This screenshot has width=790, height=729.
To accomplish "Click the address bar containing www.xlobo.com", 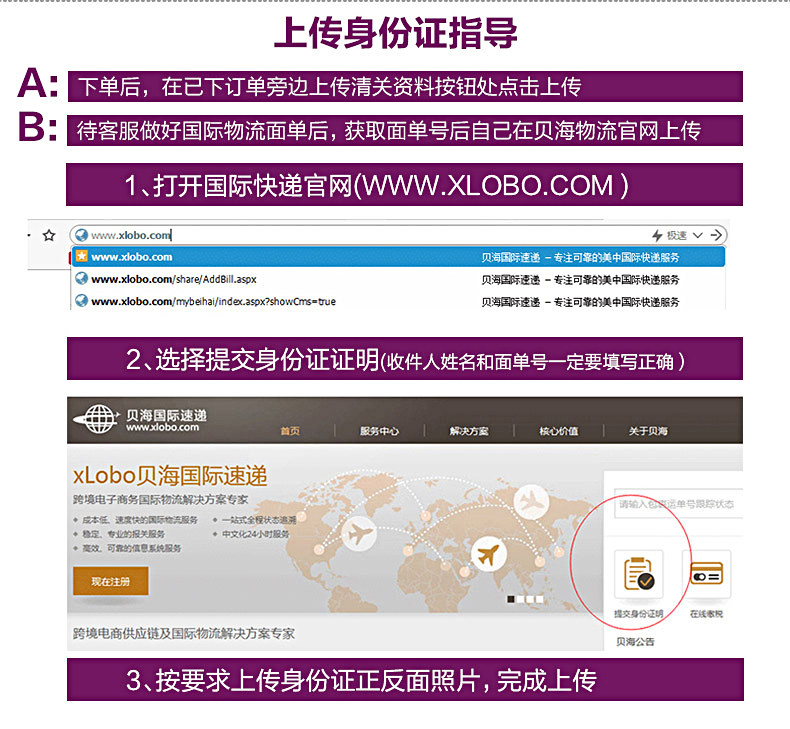I will [x=398, y=235].
